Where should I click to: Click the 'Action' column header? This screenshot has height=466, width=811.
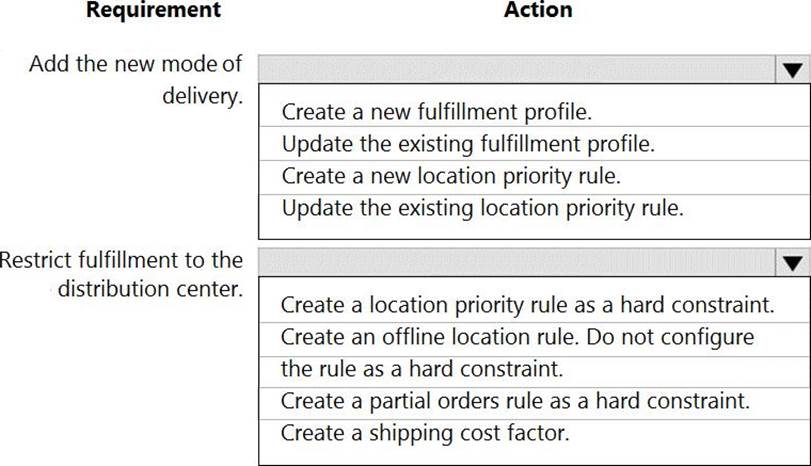pyautogui.click(x=538, y=11)
